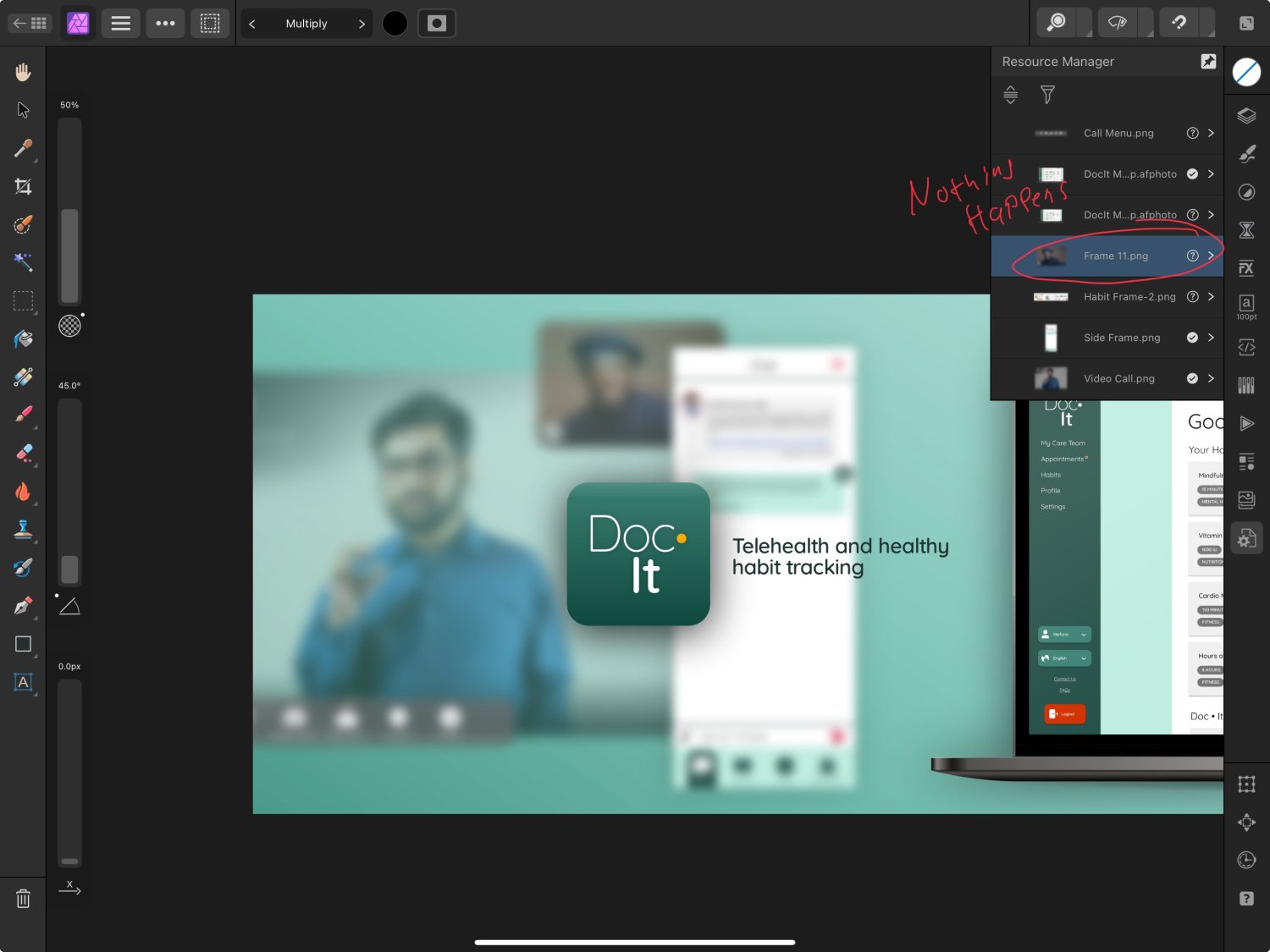Select the Flood Fill bucket tool
Screen dimensions: 1270x952
coord(23,338)
